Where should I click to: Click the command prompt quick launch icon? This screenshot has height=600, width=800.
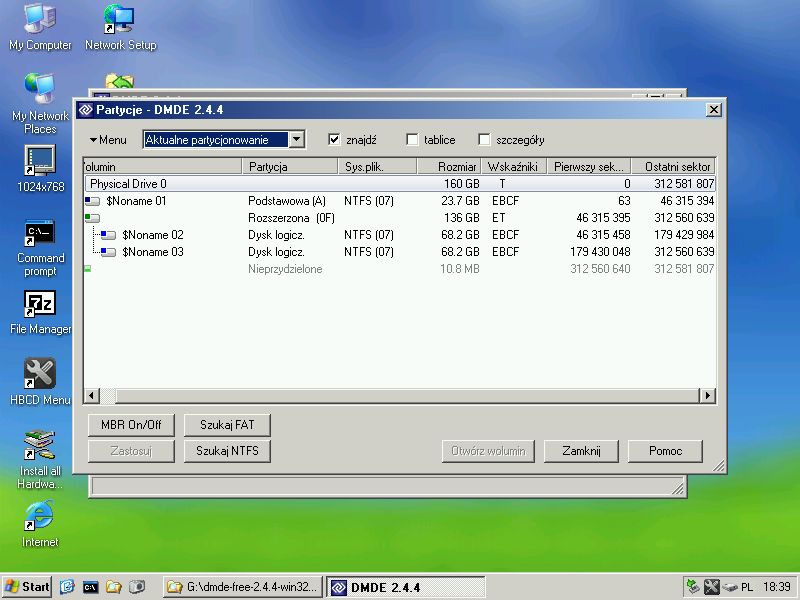tap(90, 587)
